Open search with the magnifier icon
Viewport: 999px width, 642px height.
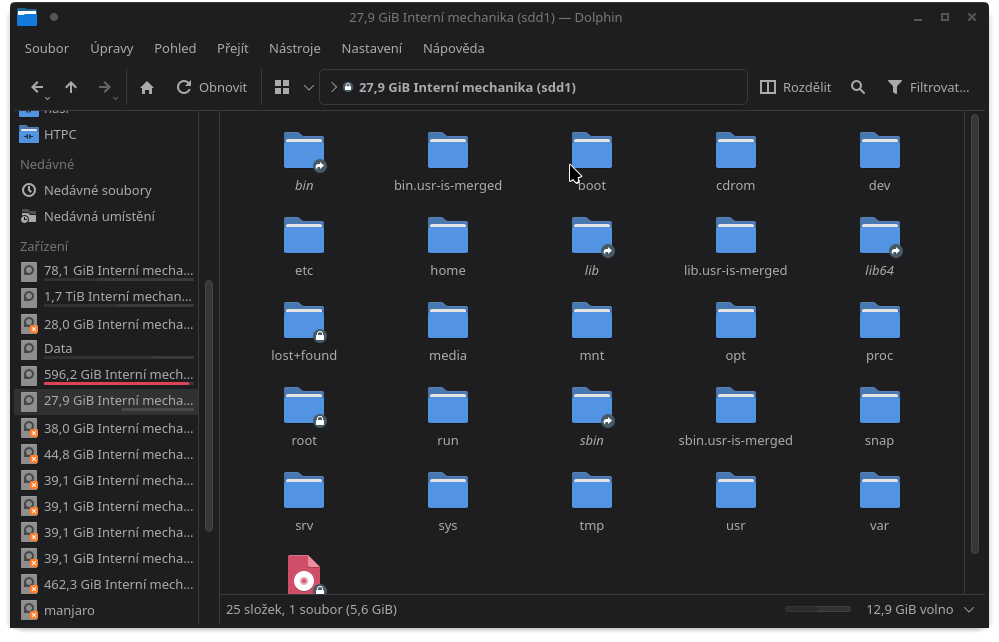858,87
